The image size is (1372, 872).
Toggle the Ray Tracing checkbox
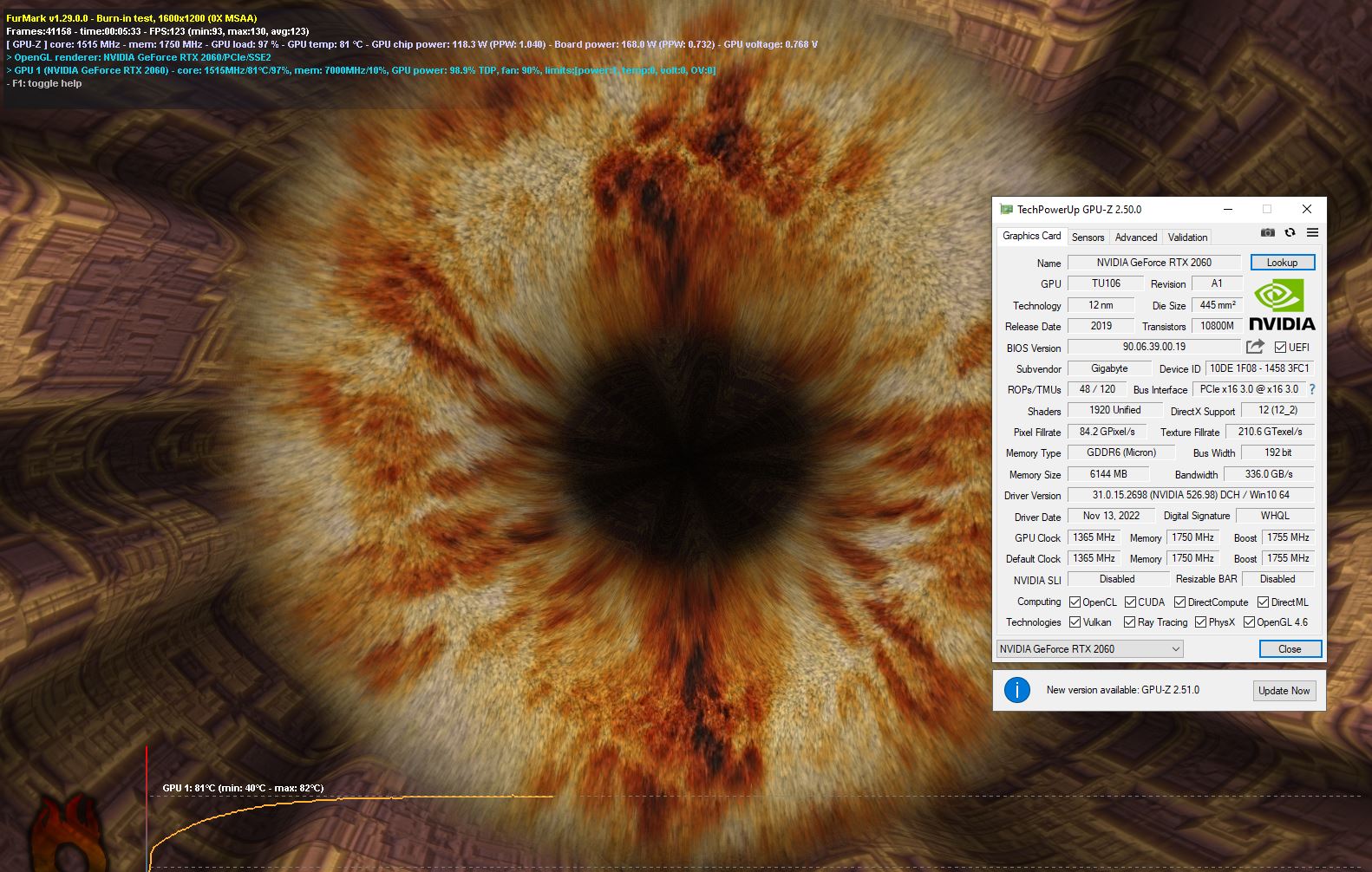tap(1129, 622)
